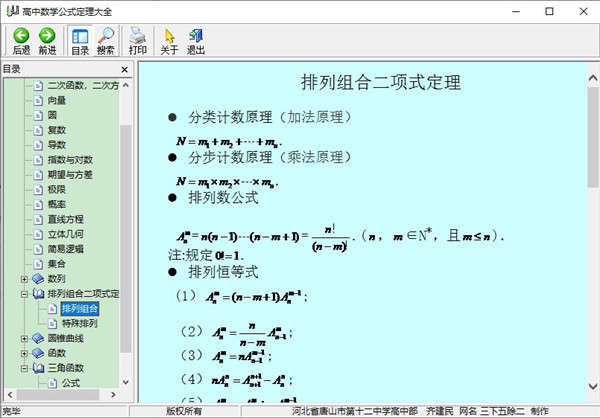Expand the 函数 tree node
Viewport: 600px width, 418px height.
click(24, 353)
